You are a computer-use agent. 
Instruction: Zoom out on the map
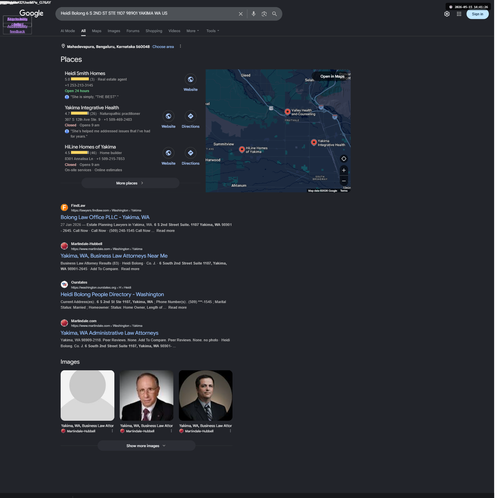click(344, 181)
